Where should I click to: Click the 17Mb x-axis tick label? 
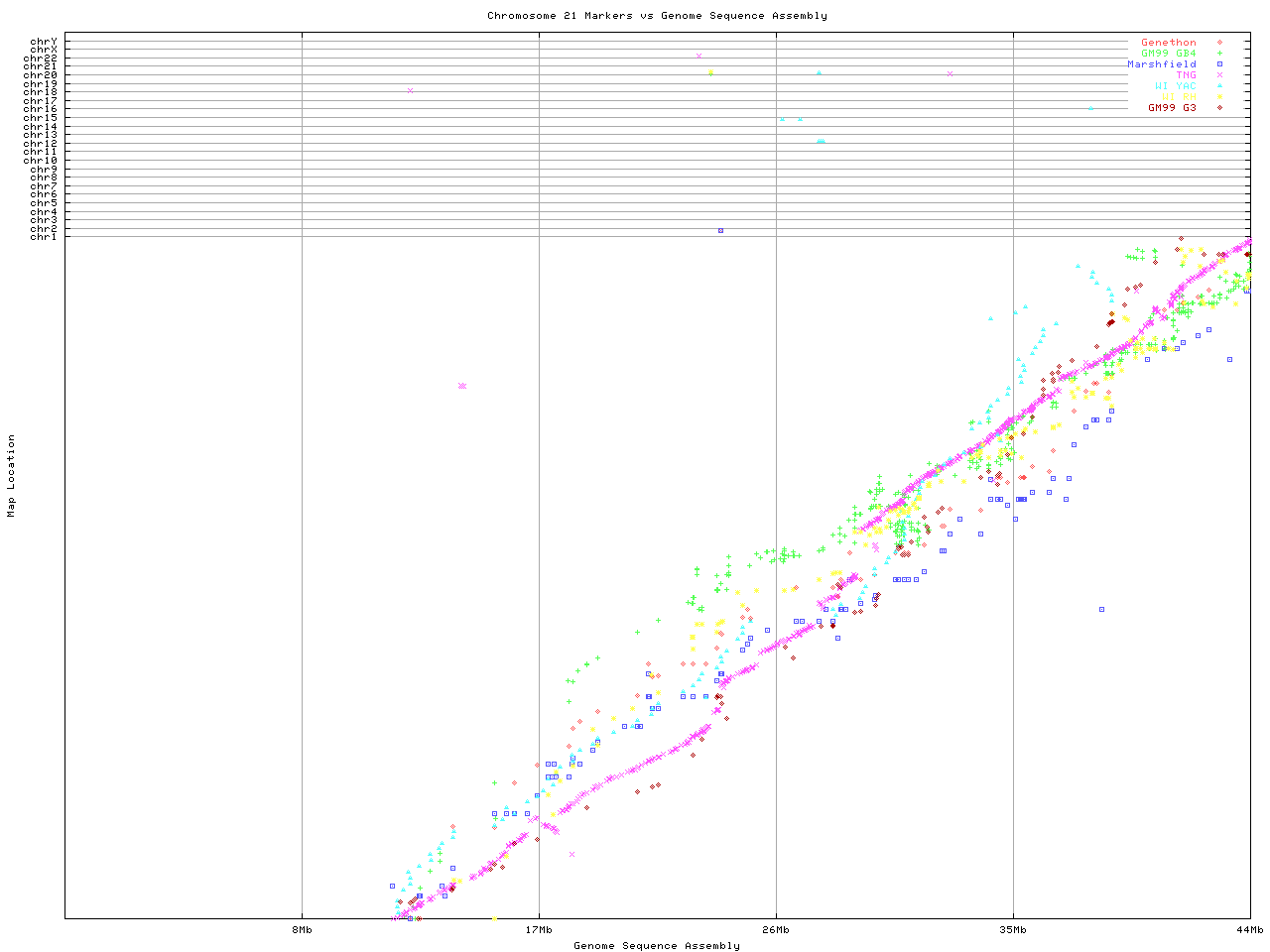pos(539,930)
